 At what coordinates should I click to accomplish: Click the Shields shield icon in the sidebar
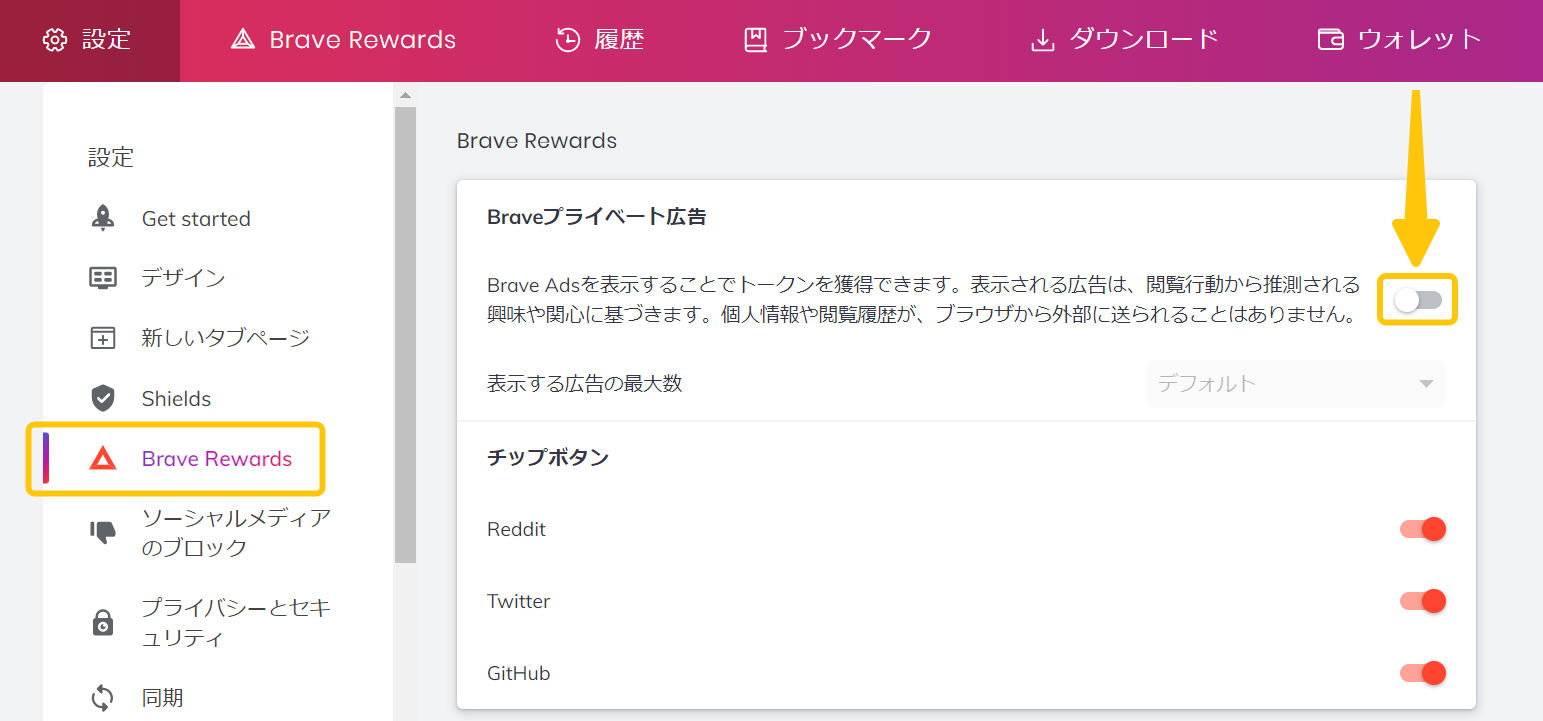pyautogui.click(x=103, y=398)
